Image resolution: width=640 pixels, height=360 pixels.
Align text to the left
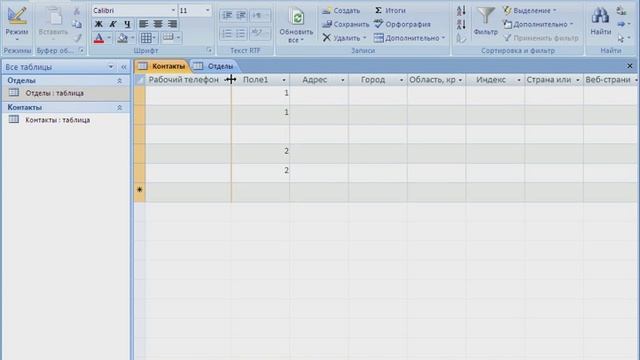point(143,24)
